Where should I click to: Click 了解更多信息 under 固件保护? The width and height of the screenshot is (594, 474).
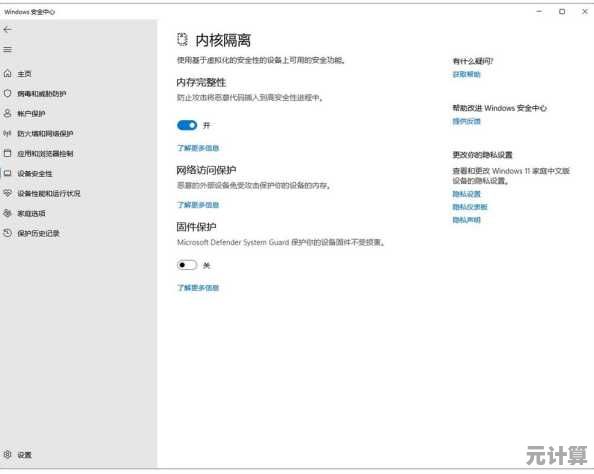point(198,288)
